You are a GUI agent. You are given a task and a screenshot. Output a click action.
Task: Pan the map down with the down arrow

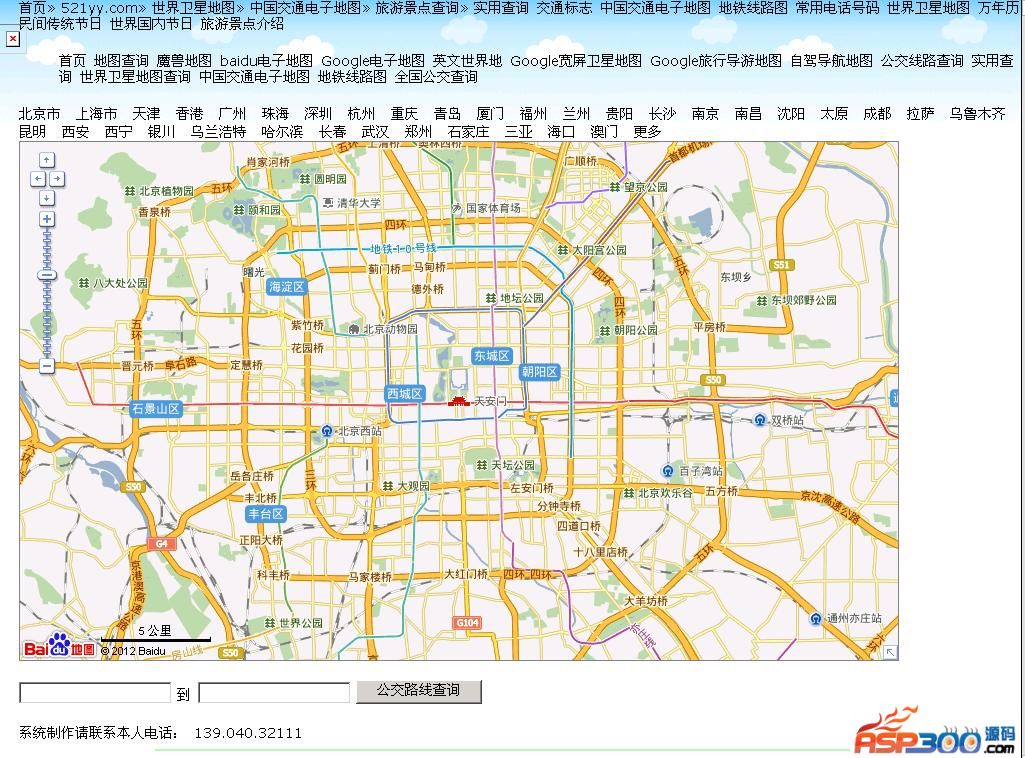click(x=47, y=197)
